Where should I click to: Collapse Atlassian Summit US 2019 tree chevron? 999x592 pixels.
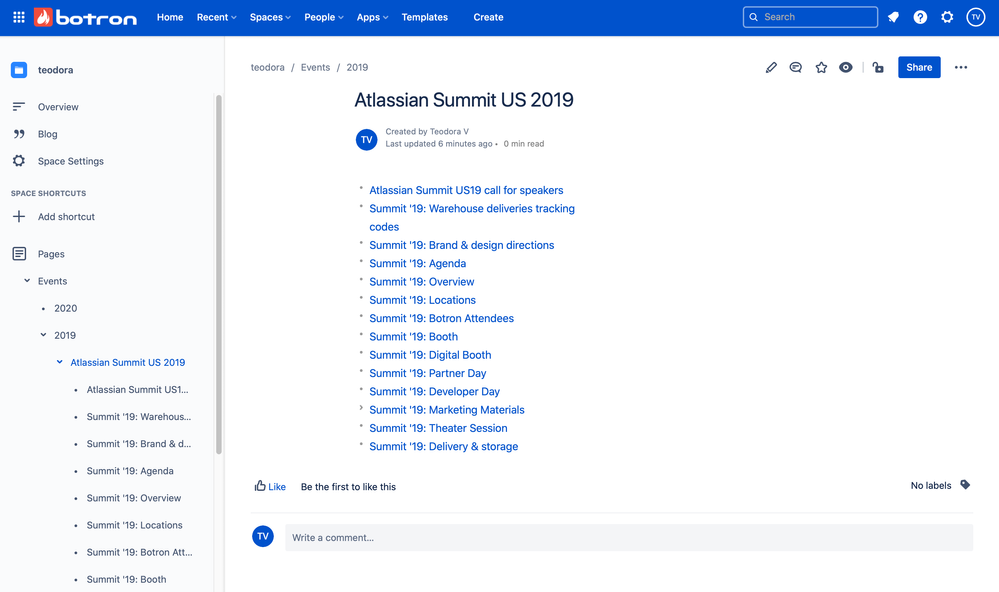59,362
